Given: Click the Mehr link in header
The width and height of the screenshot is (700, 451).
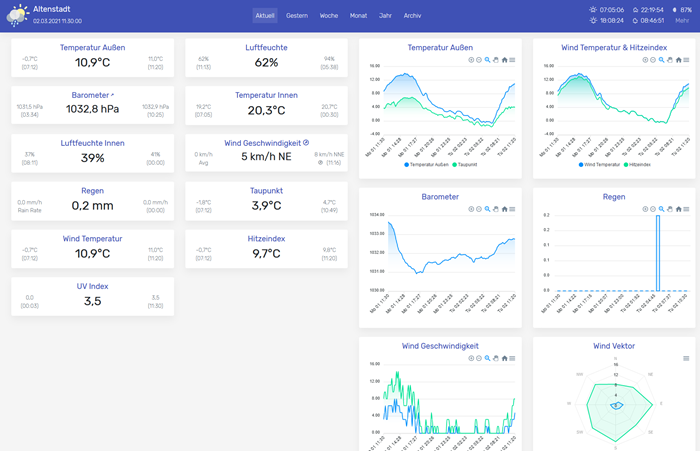Looking at the screenshot, I should coord(682,21).
